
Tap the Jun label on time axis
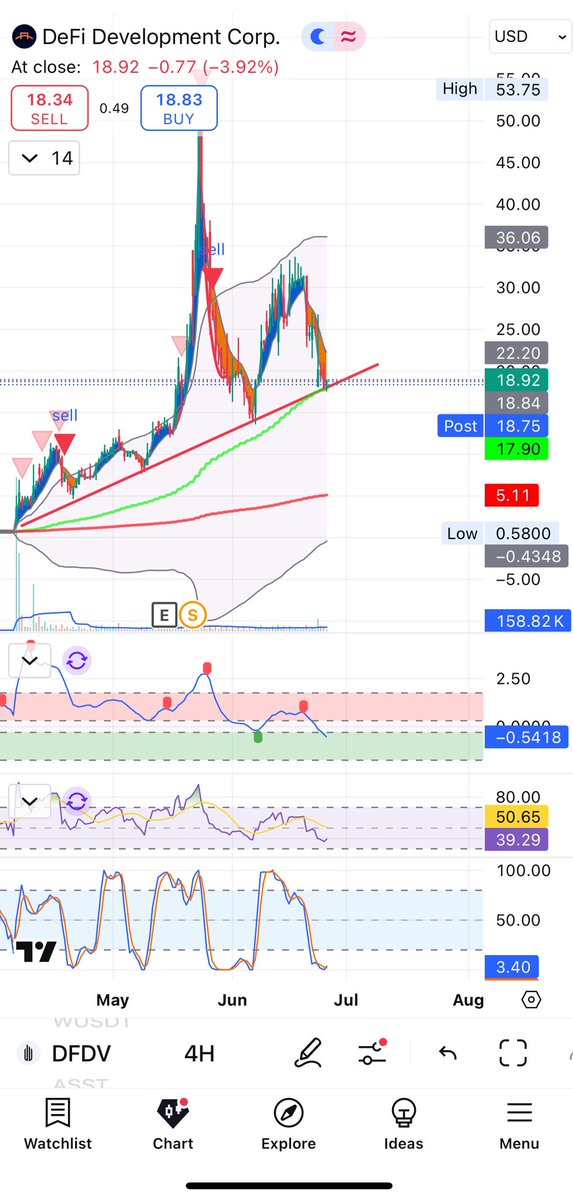point(232,1000)
